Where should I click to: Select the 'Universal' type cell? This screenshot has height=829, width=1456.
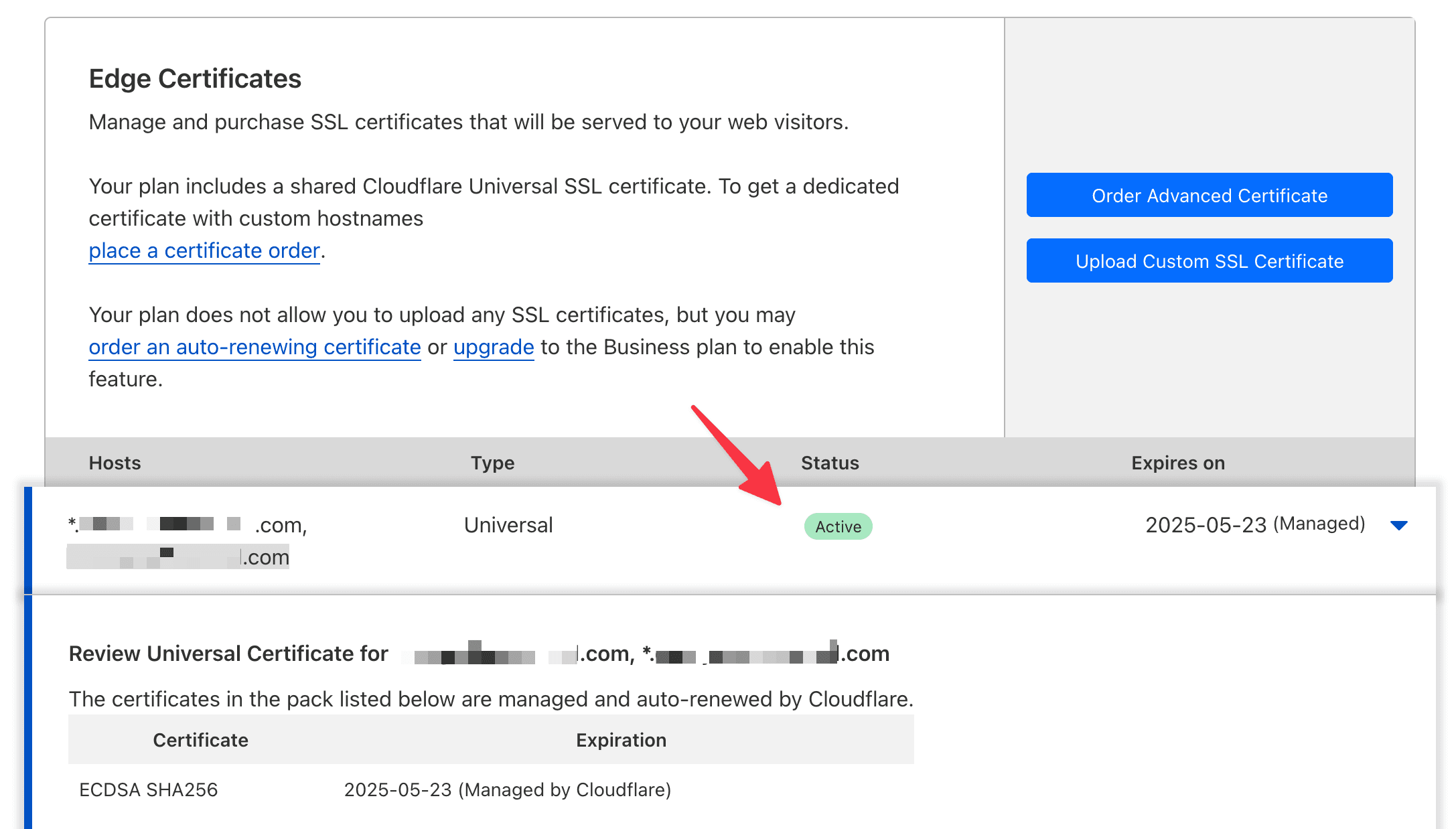508,525
